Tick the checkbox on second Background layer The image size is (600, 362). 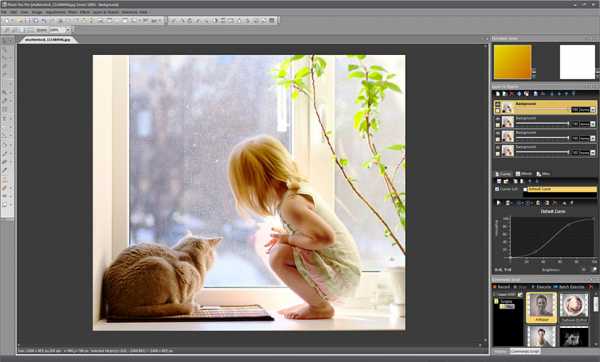(x=498, y=125)
